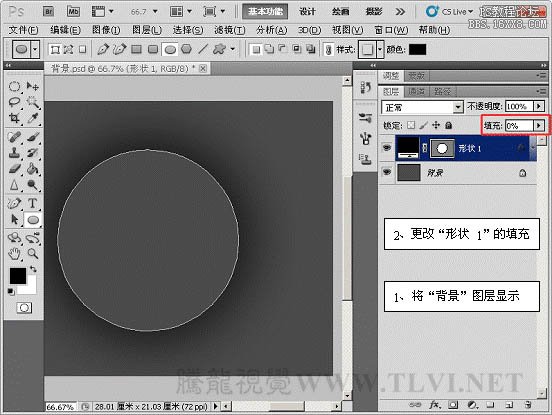Viewport: 552px width, 415px height.
Task: Expand the 填充 fill slider arrow
Action: 539,125
